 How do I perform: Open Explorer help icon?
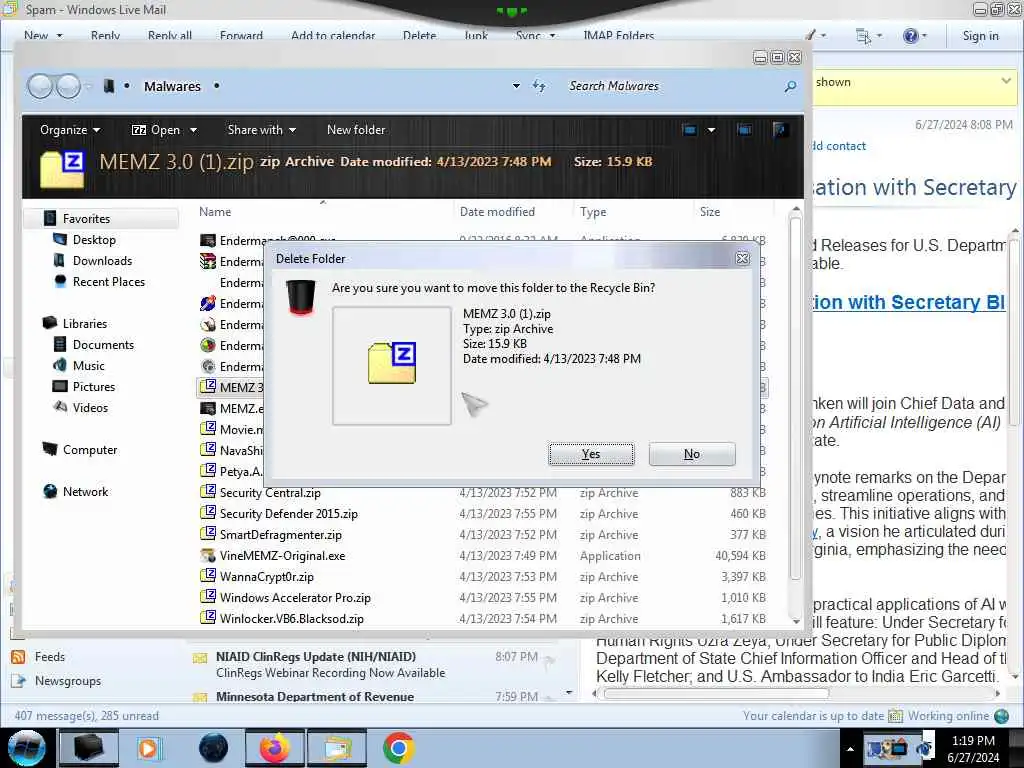[x=780, y=130]
